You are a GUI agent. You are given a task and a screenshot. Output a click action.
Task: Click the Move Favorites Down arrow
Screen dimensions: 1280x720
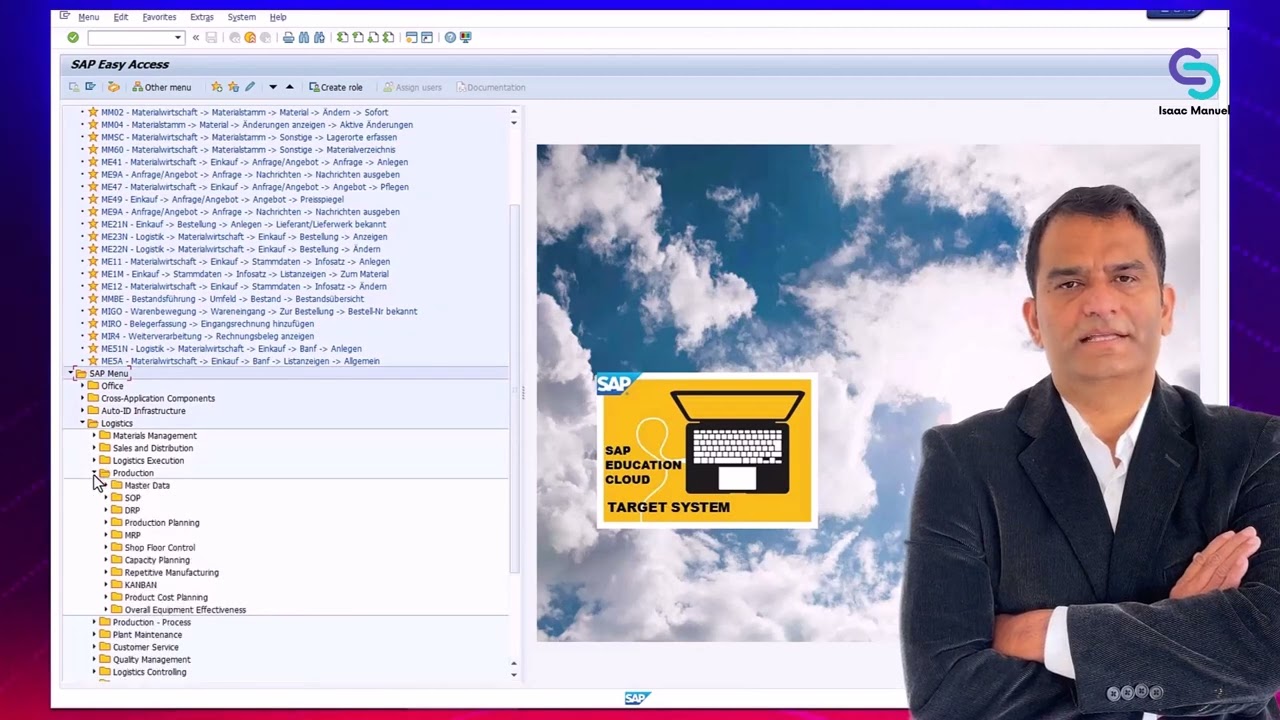[x=272, y=87]
